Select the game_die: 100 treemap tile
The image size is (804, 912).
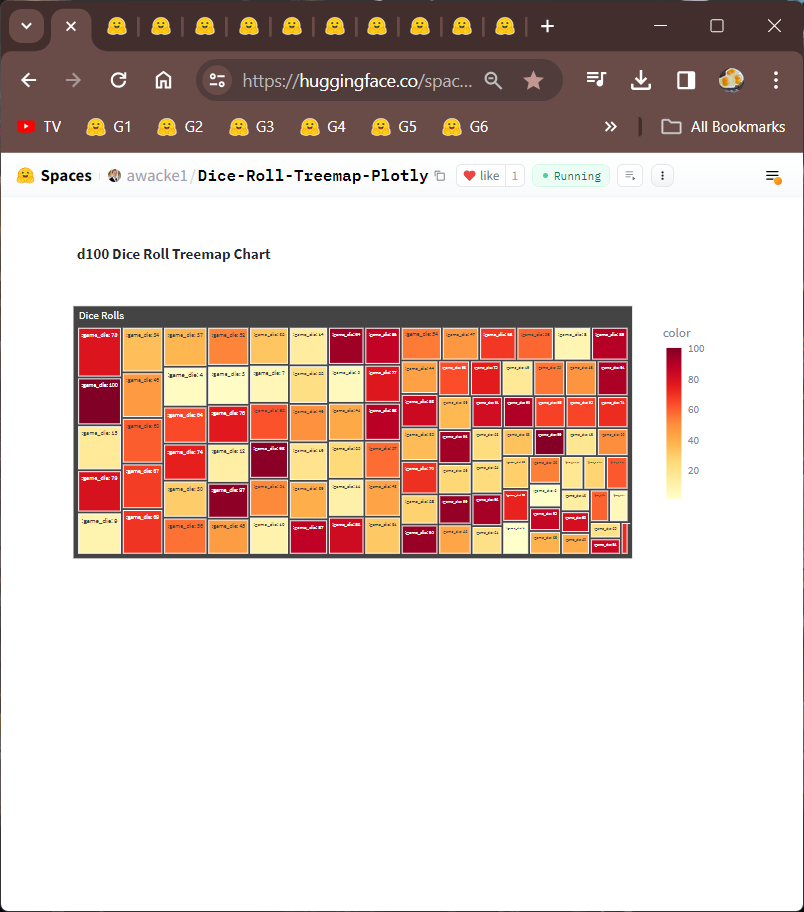pos(99,400)
